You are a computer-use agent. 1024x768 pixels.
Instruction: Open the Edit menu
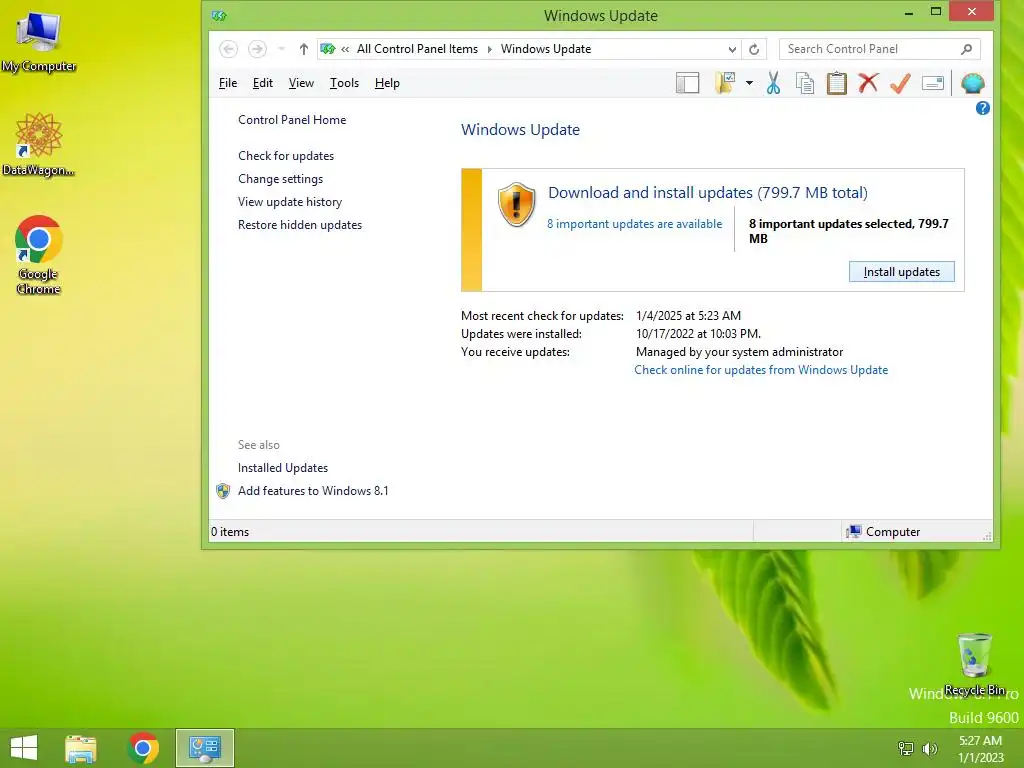point(263,83)
